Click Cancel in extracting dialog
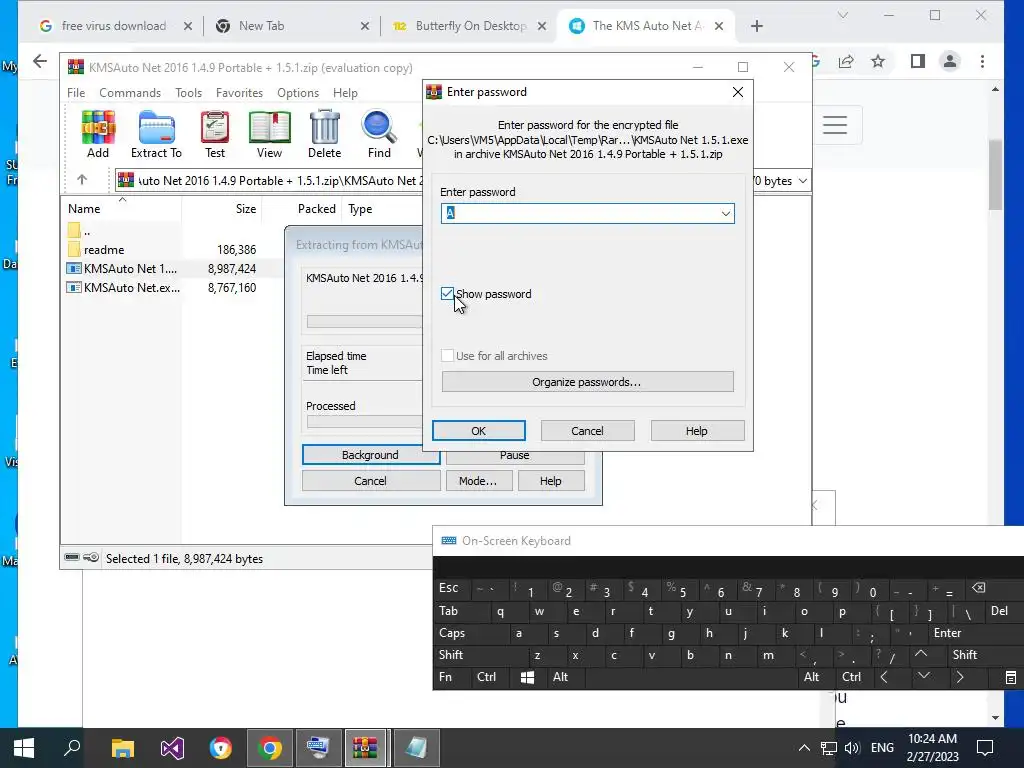The height and width of the screenshot is (768, 1024). [370, 481]
